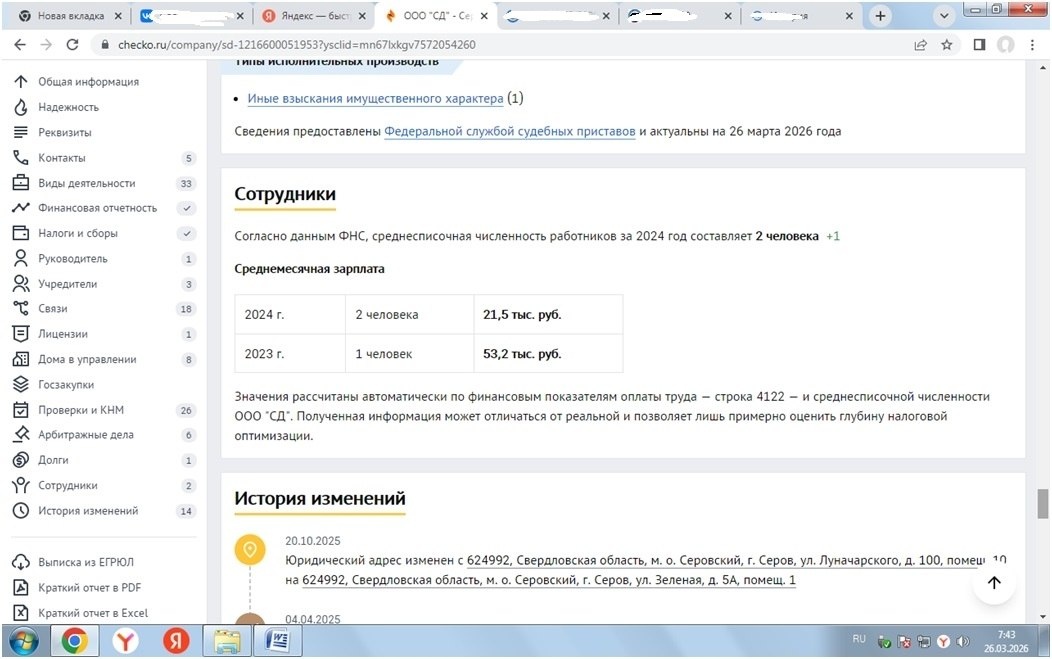Close the ООО "СД" tab
The image size is (1052, 659).
tap(484, 15)
